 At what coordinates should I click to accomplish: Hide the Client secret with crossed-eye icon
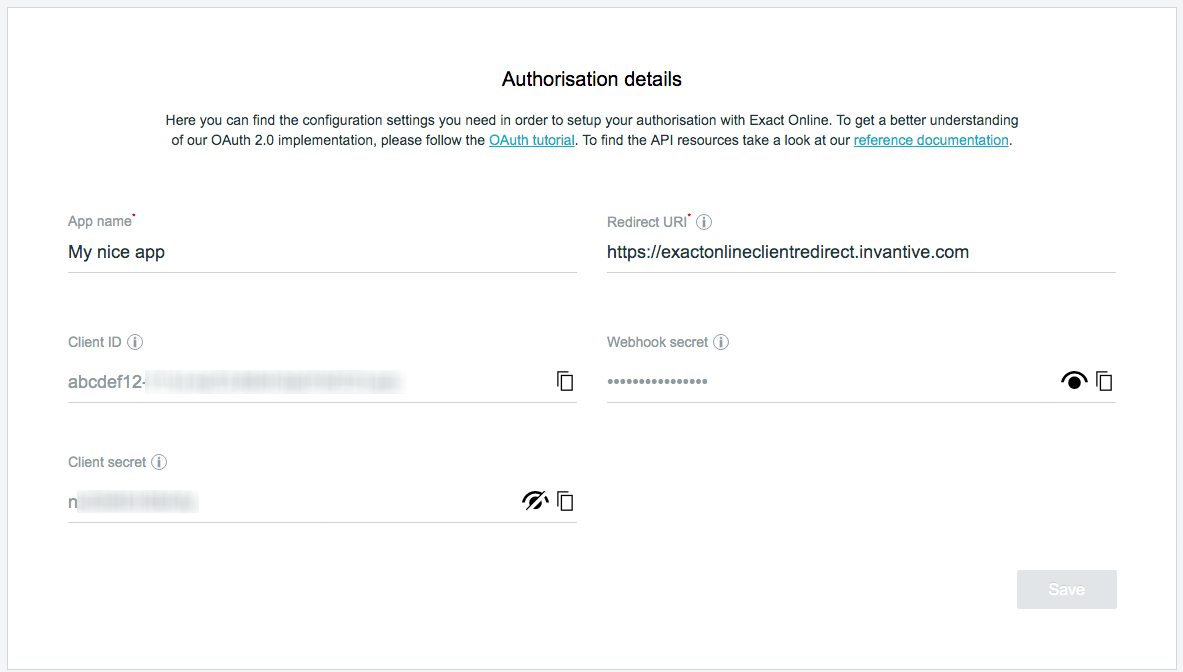coord(535,501)
